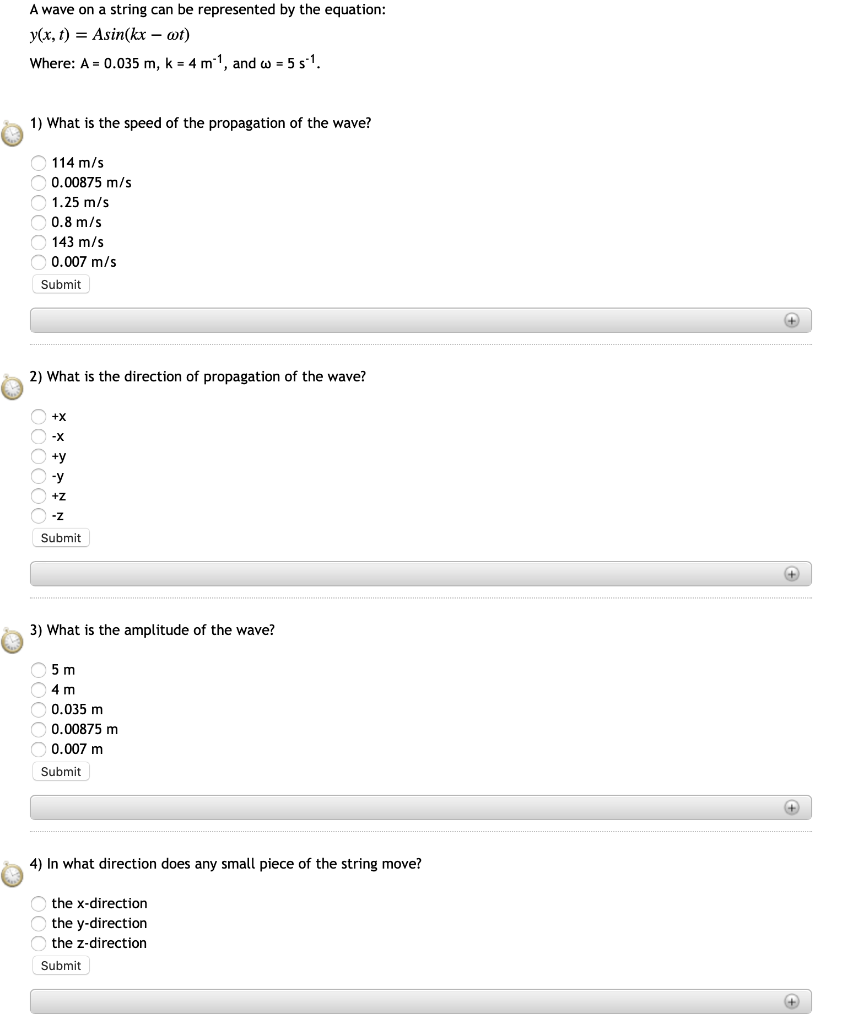The width and height of the screenshot is (842, 1024).
Task: Expand the answer bar below question 3 via plus icon
Action: click(792, 807)
